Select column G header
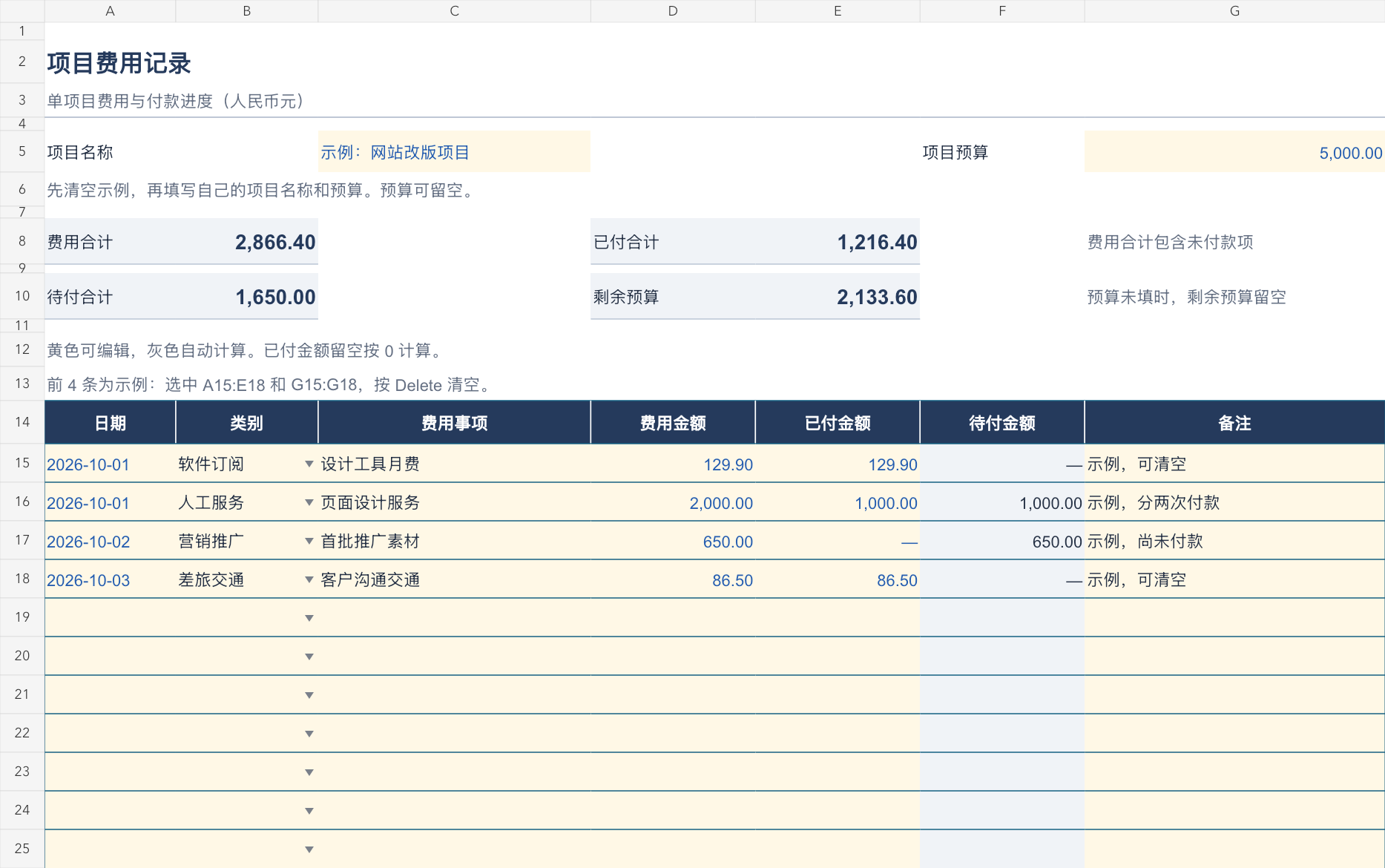 [1234, 11]
